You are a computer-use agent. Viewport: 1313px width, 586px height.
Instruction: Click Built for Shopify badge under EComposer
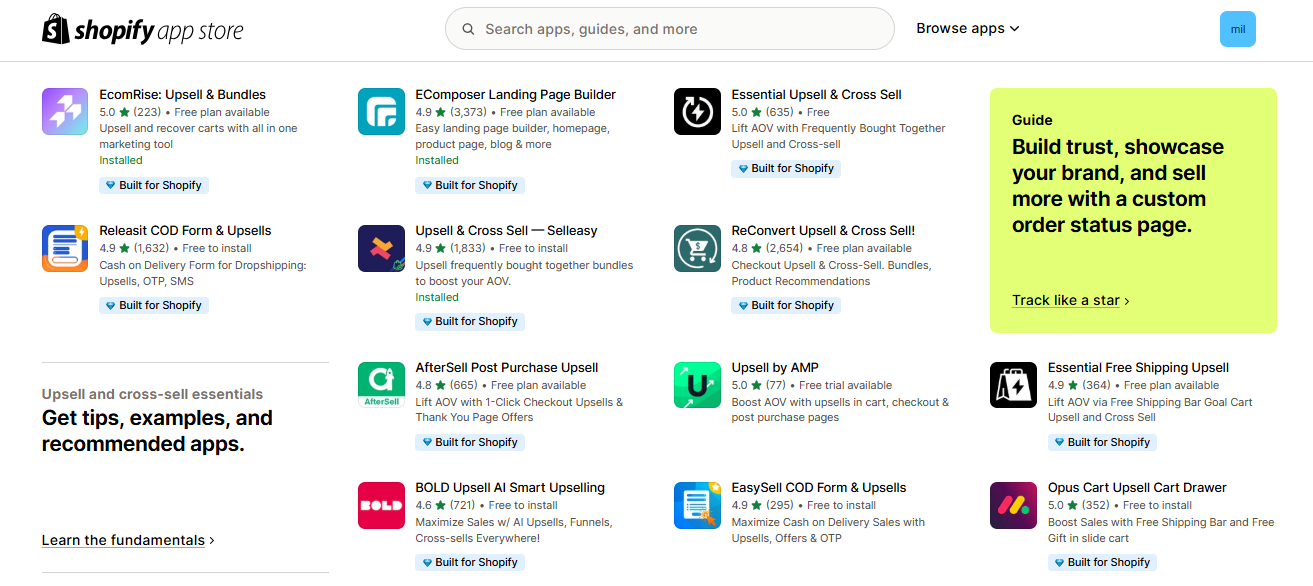point(470,185)
